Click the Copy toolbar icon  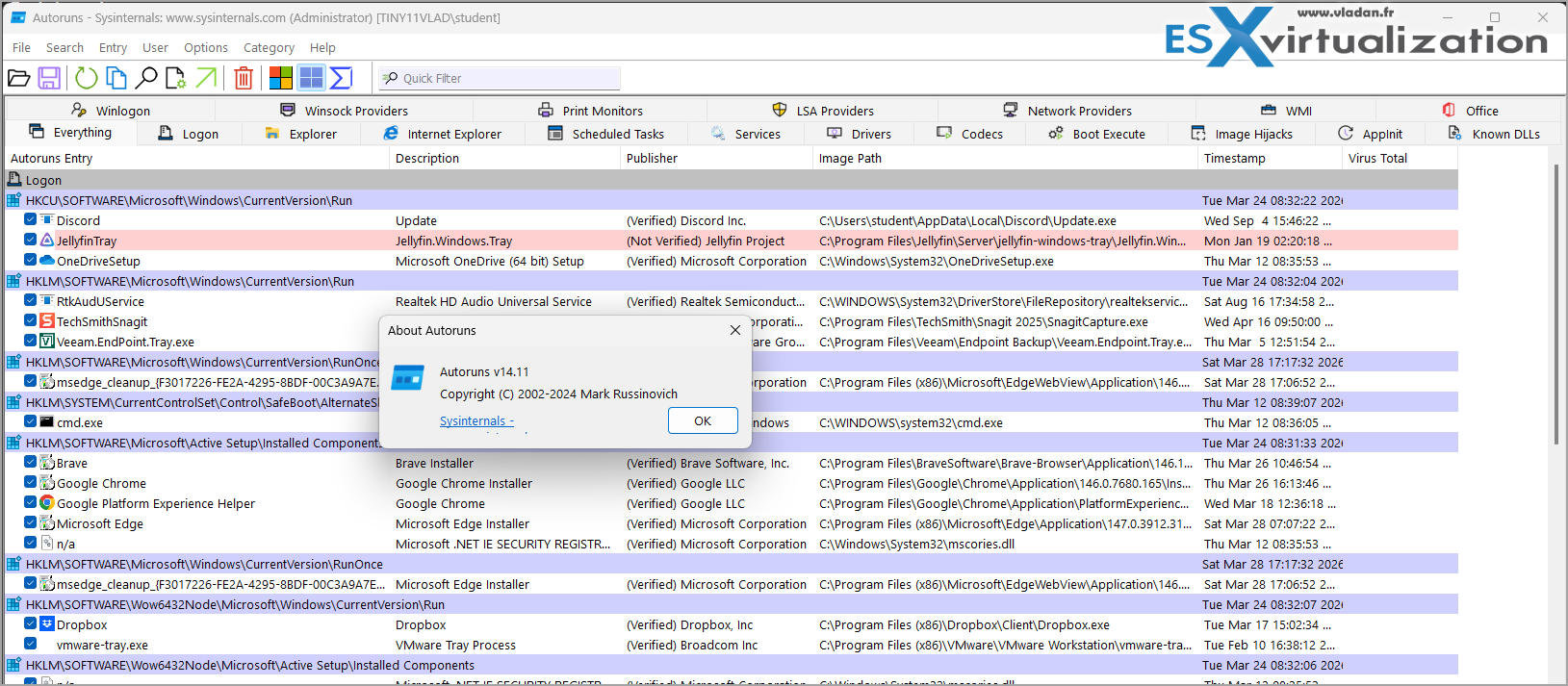pos(116,78)
